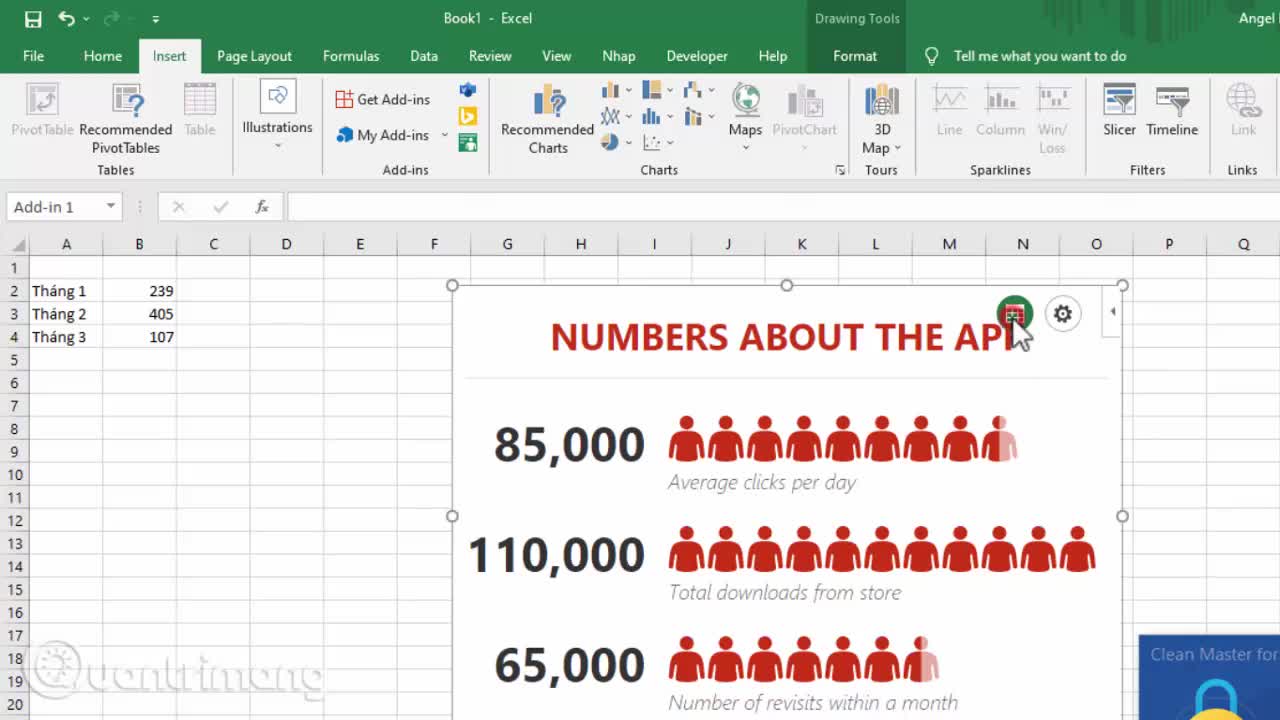Click Average clicks per day label
Viewport: 1280px width, 720px height.
pos(762,483)
